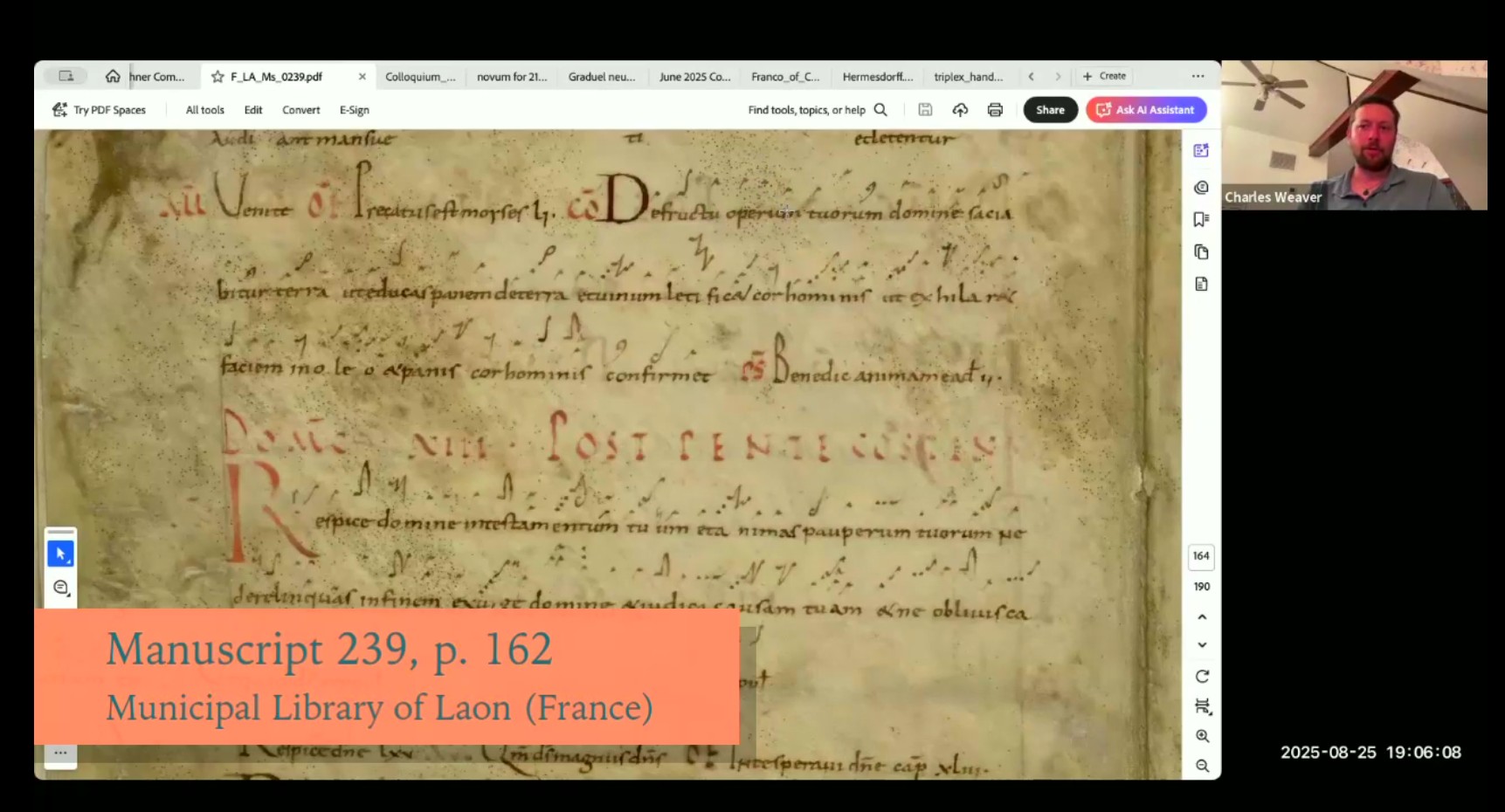Viewport: 1505px width, 812px height.
Task: Click the search magnifier icon
Action: point(880,110)
